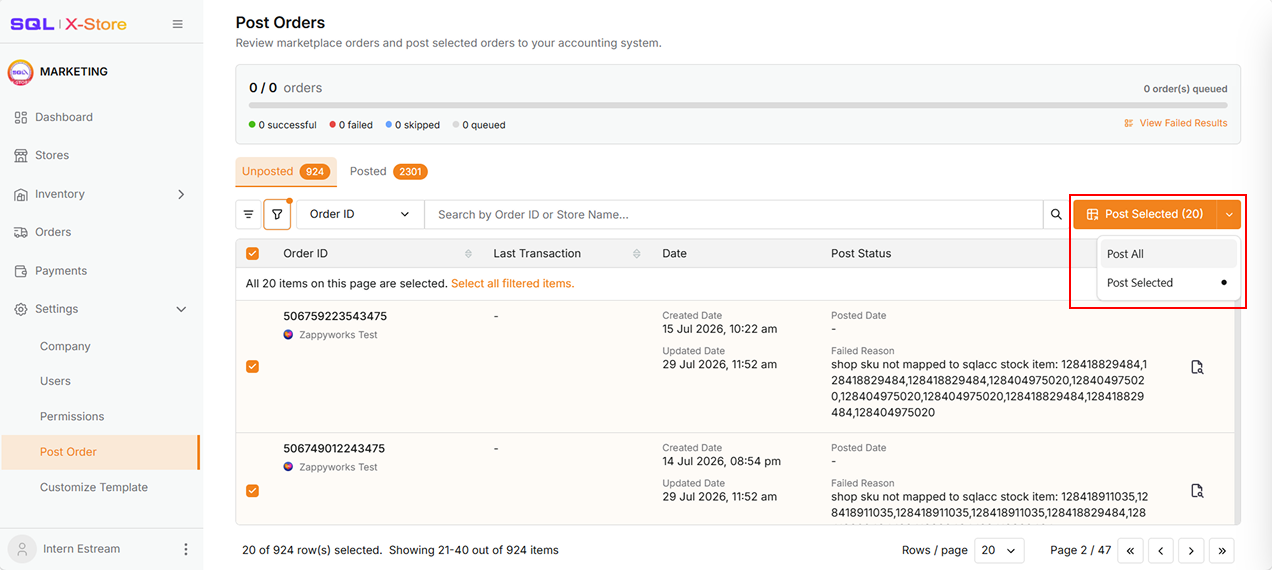View details icon for order 506749012243475
1272x570 pixels.
(1197, 491)
